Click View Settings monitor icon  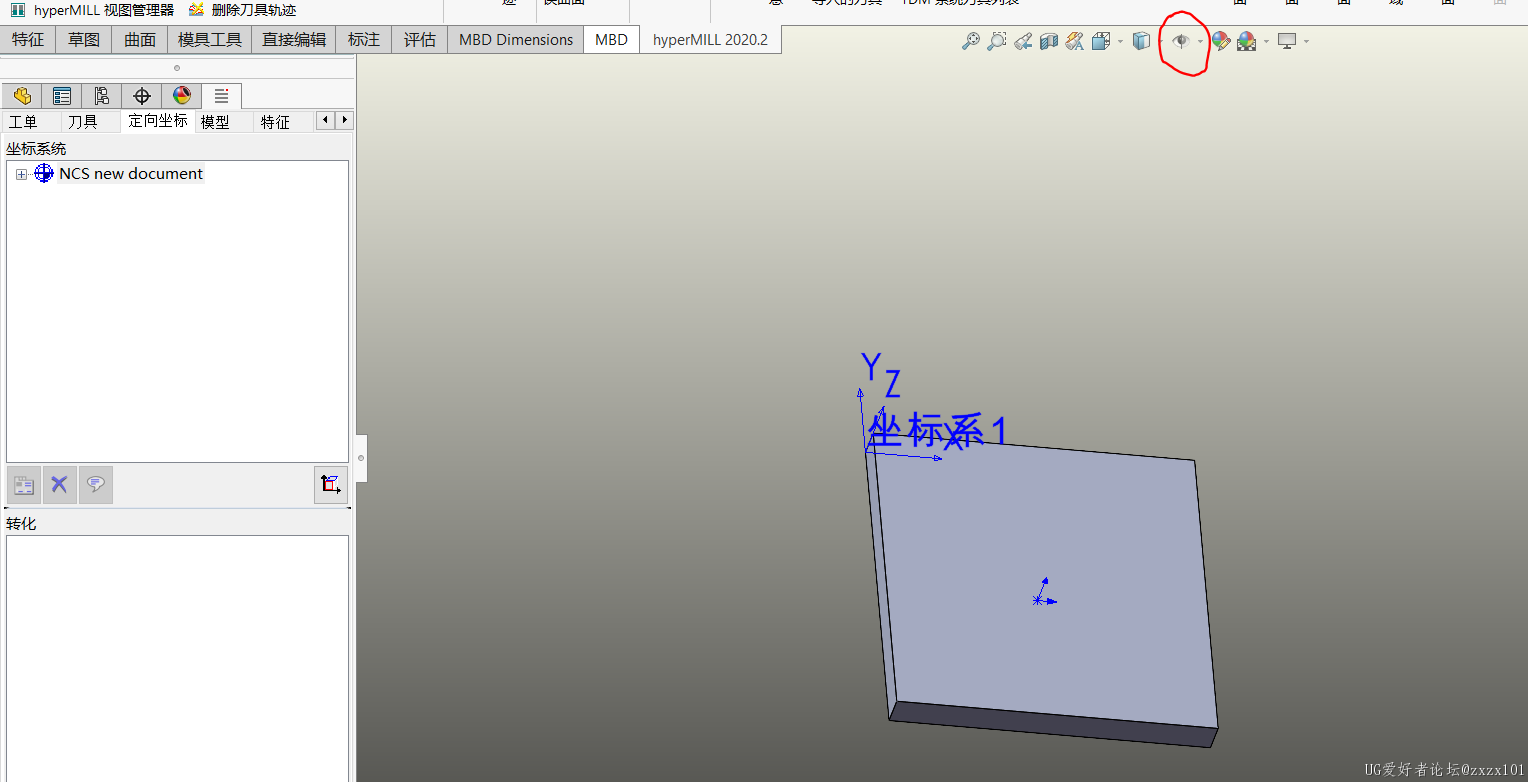[1287, 41]
